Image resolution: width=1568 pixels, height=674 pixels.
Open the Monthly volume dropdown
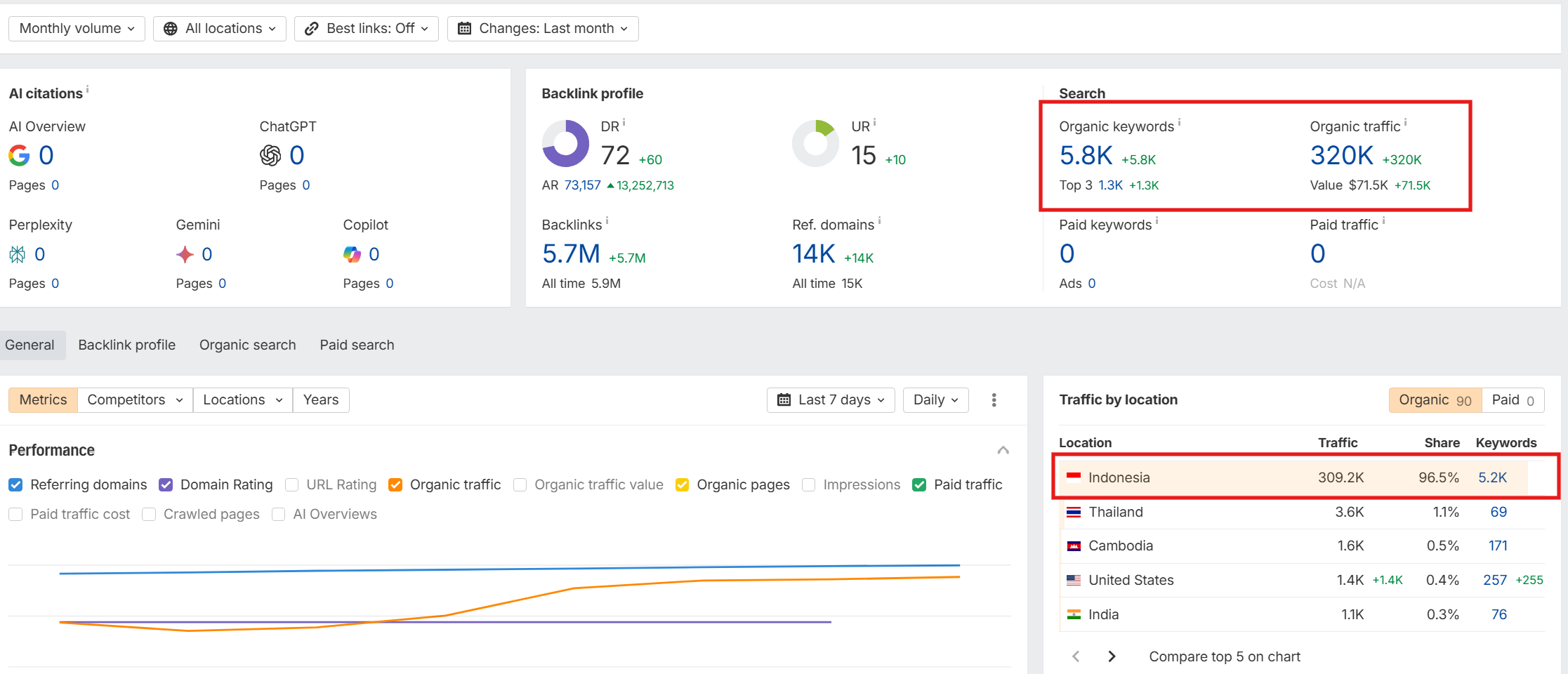tap(76, 28)
